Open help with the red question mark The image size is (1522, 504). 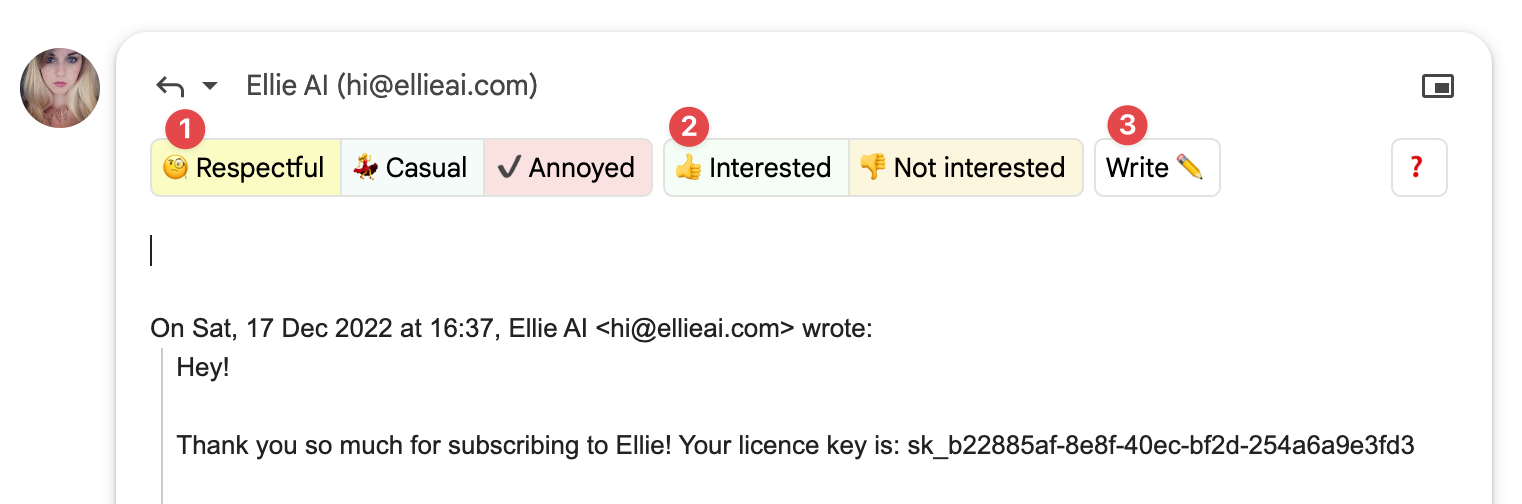point(1417,168)
